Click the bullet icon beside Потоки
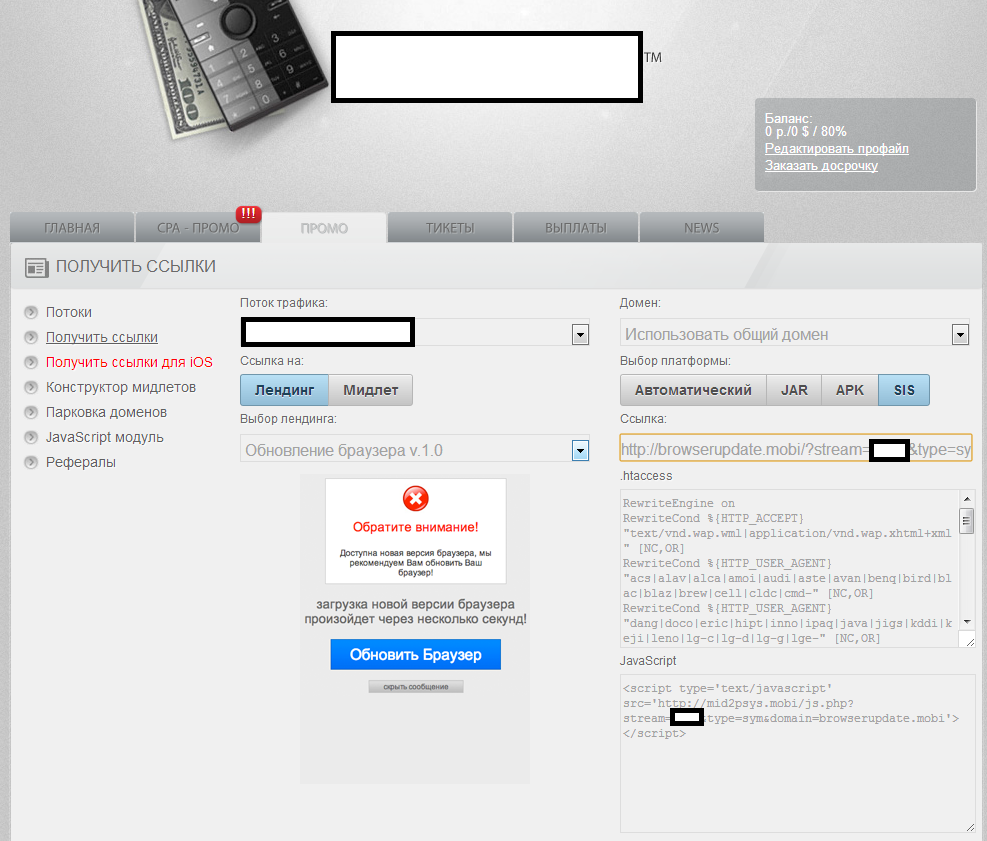This screenshot has width=987, height=841. pos(31,312)
